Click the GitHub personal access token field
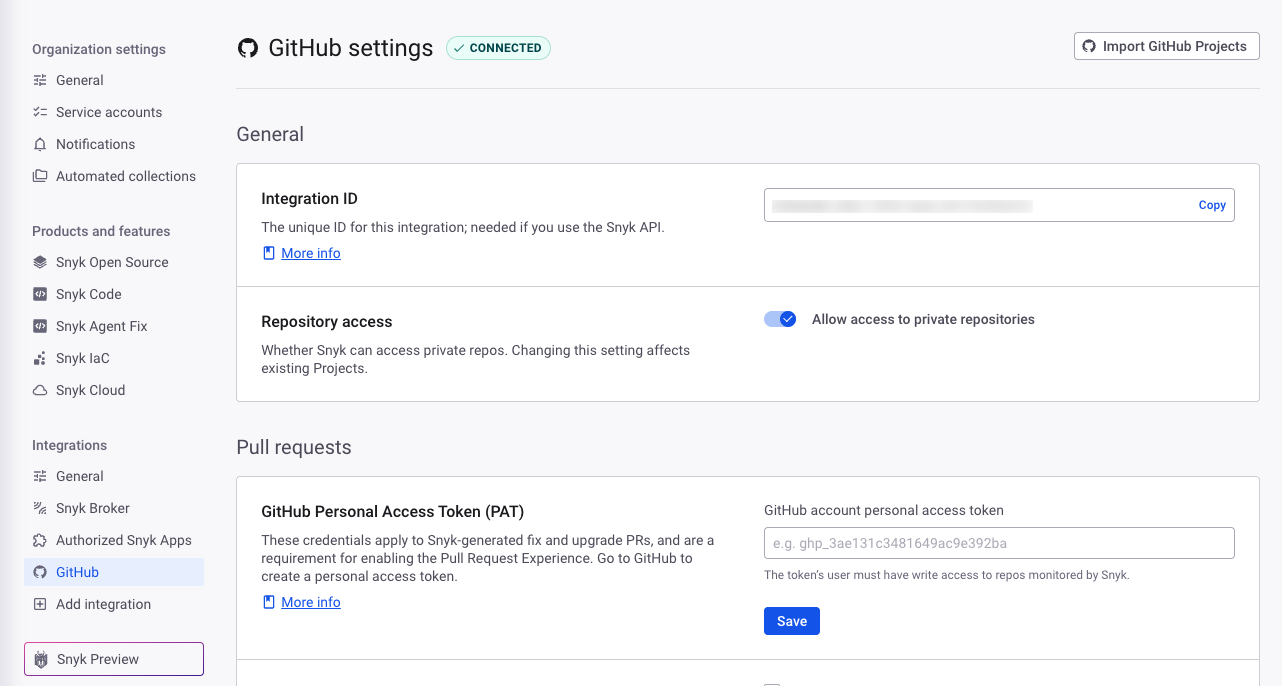The width and height of the screenshot is (1282, 686). [998, 543]
